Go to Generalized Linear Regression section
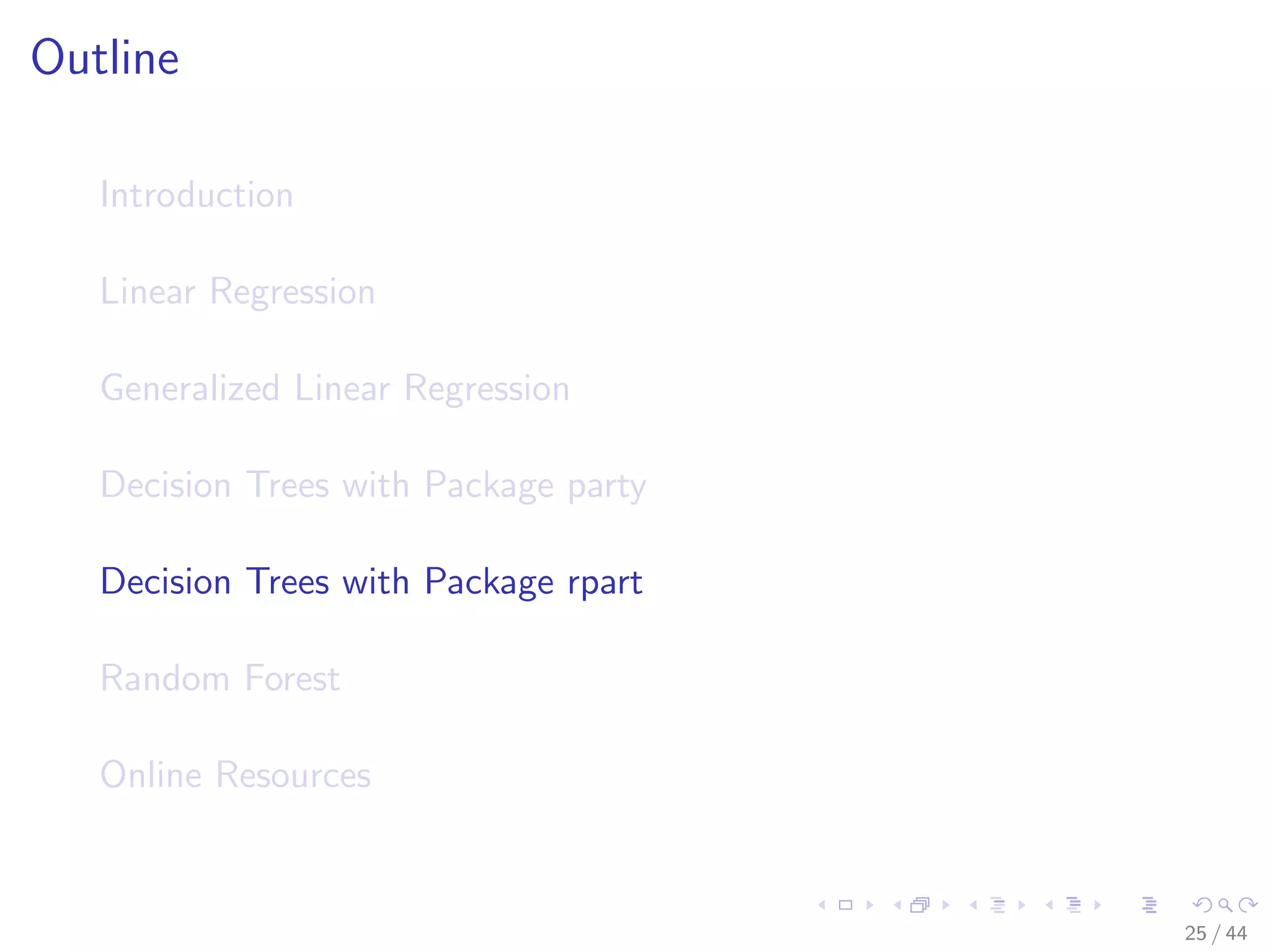Image resolution: width=1270 pixels, height=952 pixels. [x=335, y=388]
